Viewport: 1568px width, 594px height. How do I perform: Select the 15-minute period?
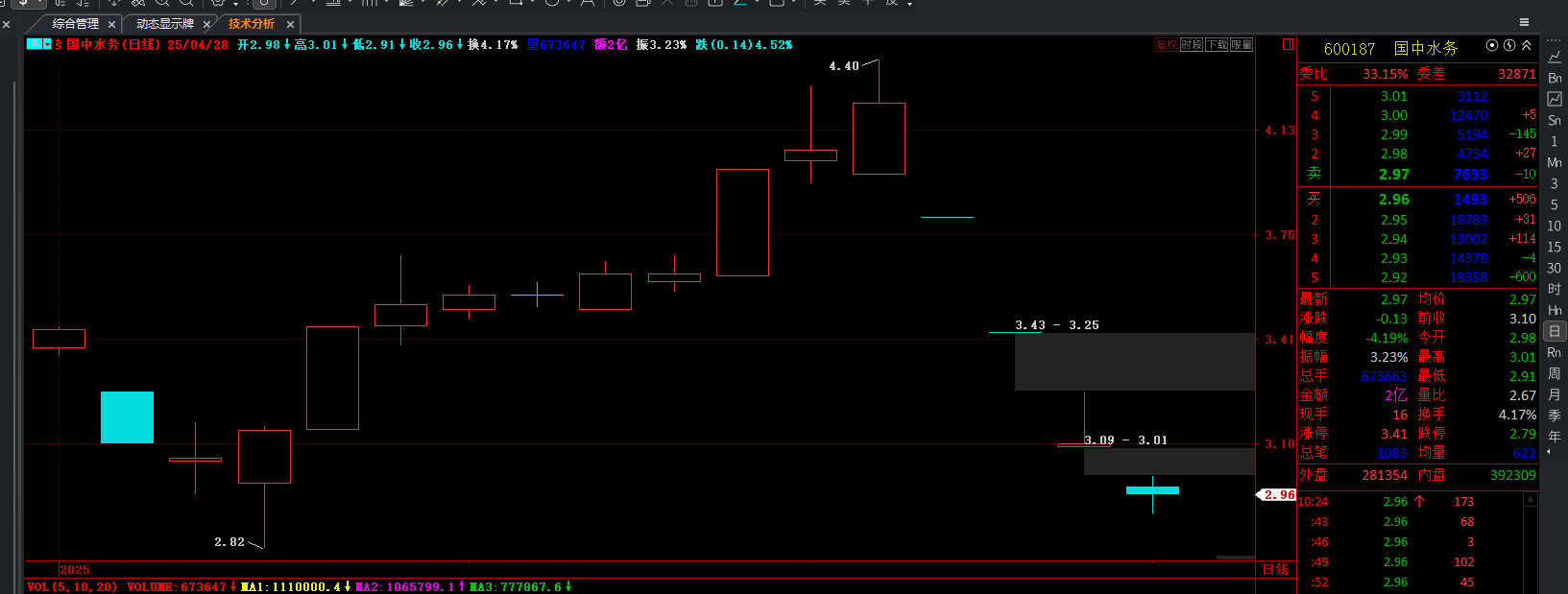pos(1555,247)
